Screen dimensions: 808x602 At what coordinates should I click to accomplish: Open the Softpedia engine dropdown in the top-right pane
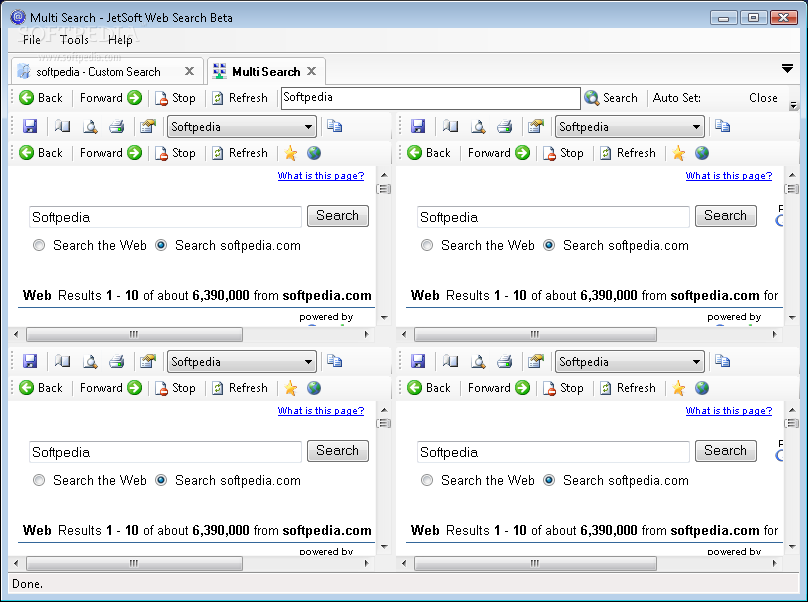click(x=630, y=127)
